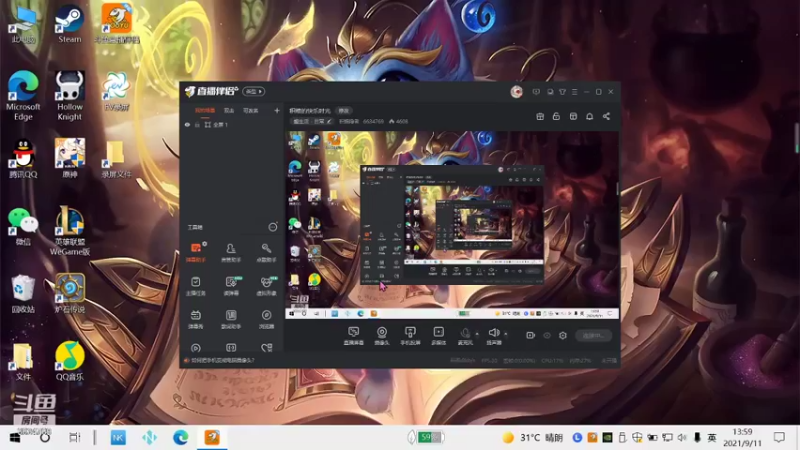Screen dimensions: 800x450
Task: Click the preview area scrollbar on right edge
Action: tap(618, 189)
